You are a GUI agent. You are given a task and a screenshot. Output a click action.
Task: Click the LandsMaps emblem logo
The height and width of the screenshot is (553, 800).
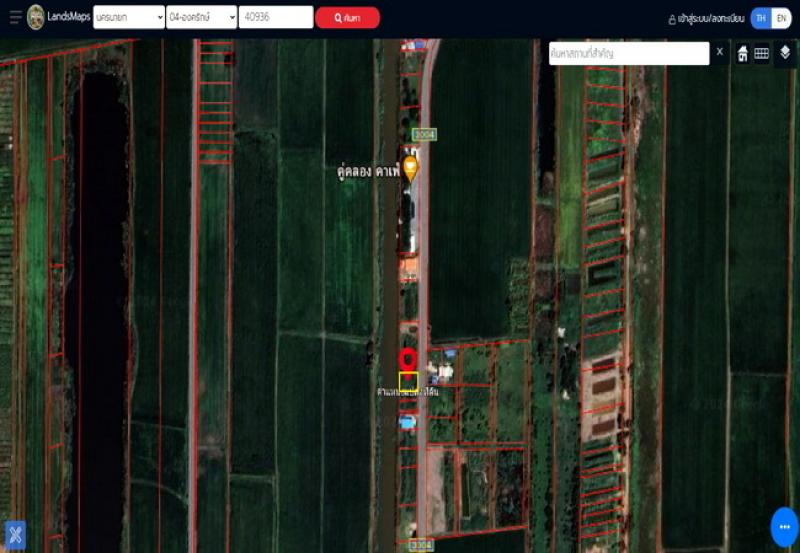pyautogui.click(x=36, y=17)
